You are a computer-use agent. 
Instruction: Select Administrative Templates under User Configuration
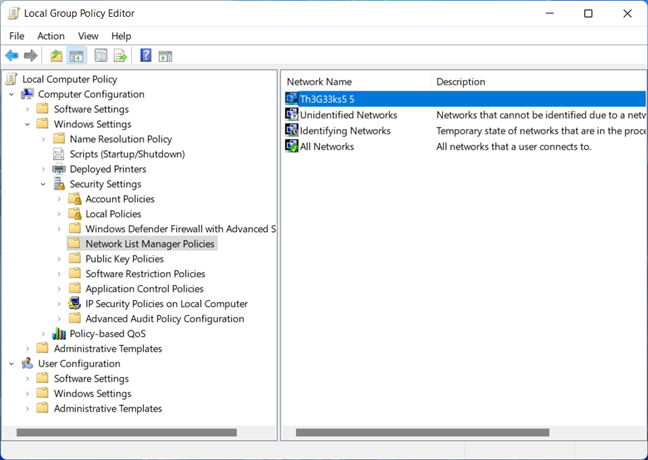tap(108, 408)
